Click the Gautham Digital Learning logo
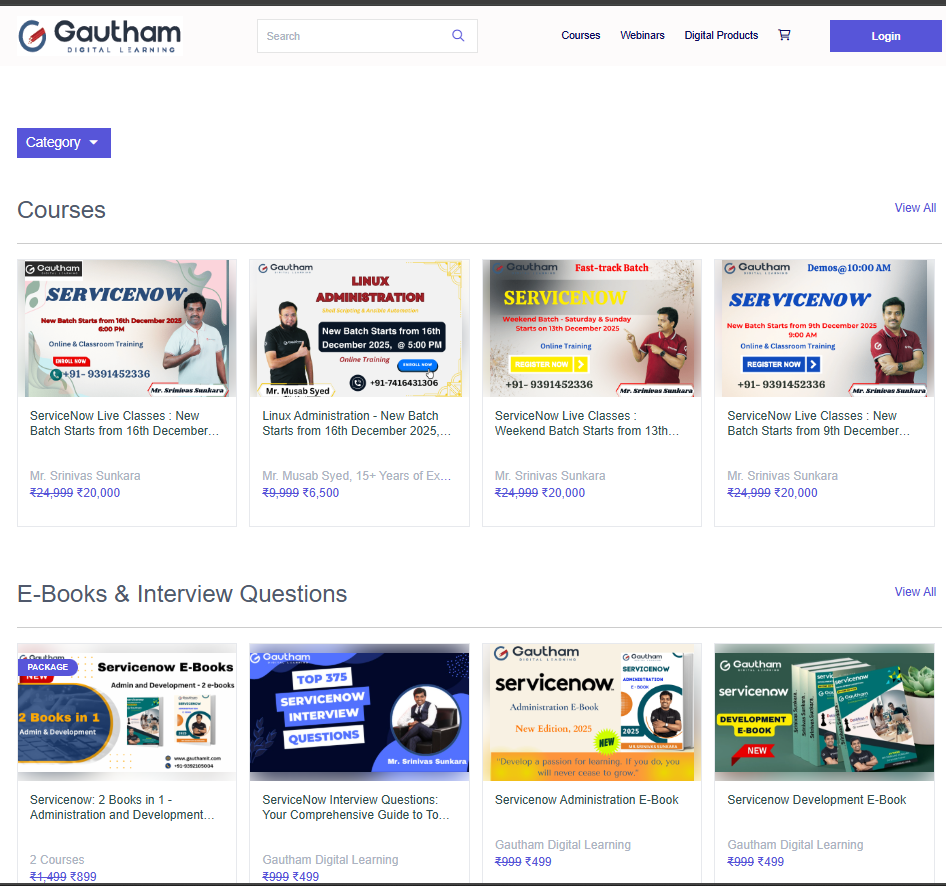The width and height of the screenshot is (946, 886). tap(97, 35)
